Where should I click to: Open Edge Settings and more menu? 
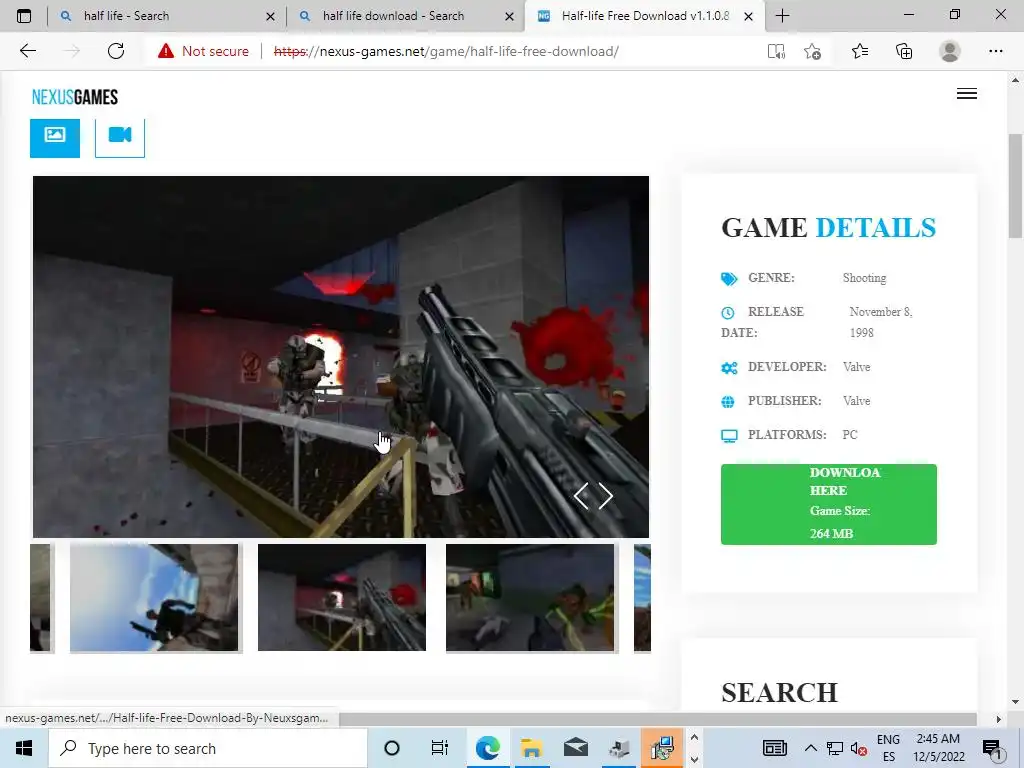[x=995, y=51]
